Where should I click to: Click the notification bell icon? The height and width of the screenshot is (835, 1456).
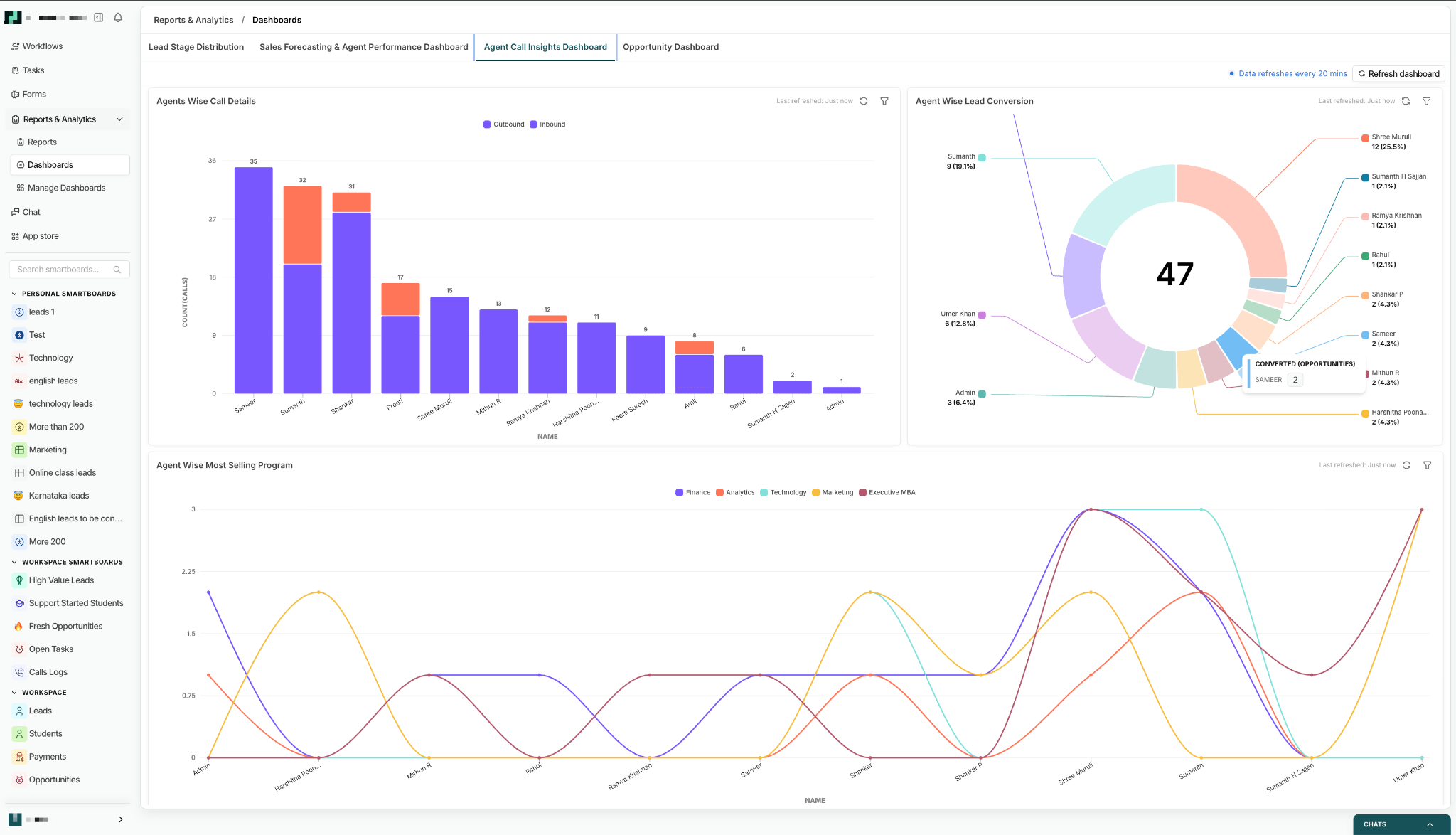pos(118,17)
